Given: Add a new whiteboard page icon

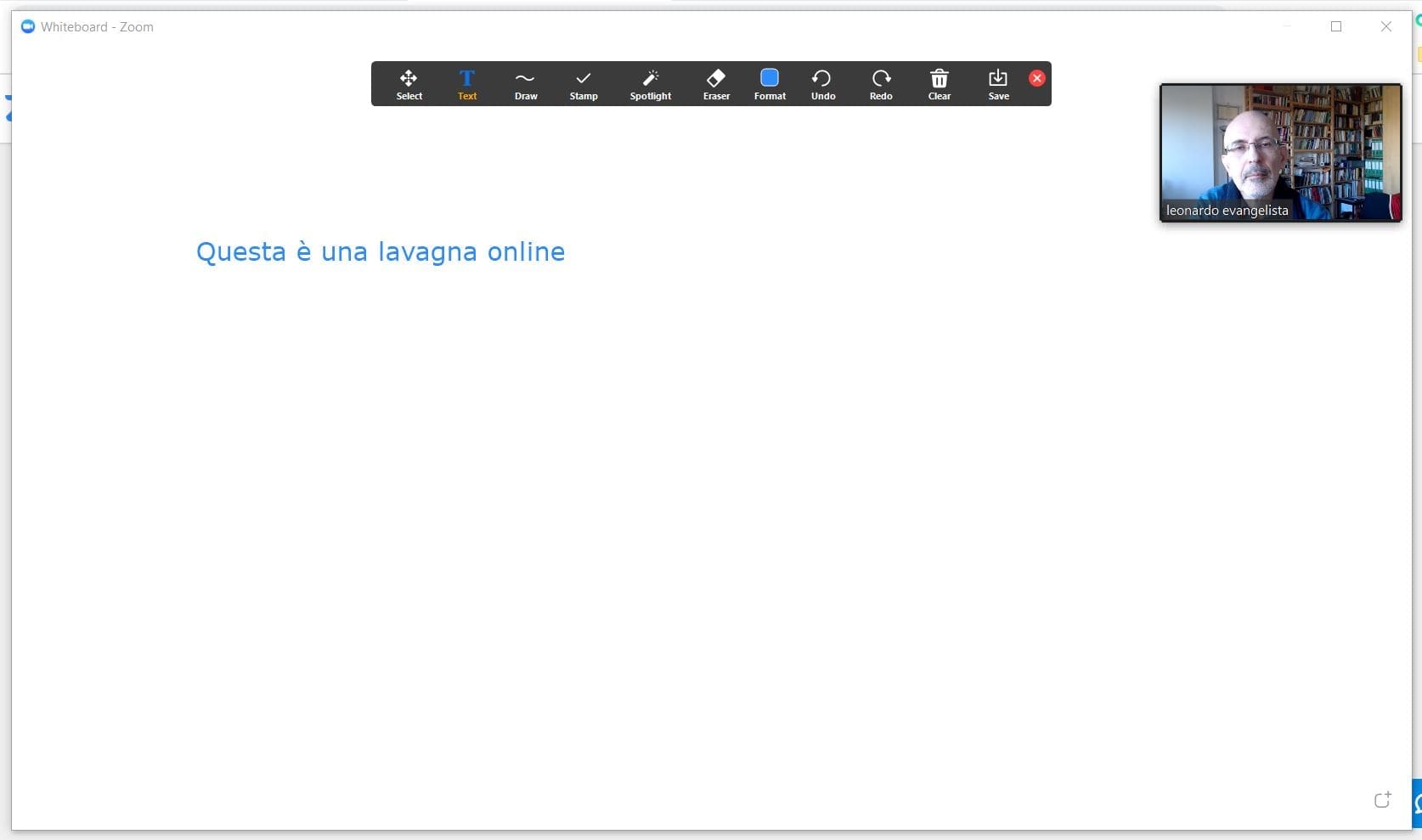Looking at the screenshot, I should [x=1383, y=799].
